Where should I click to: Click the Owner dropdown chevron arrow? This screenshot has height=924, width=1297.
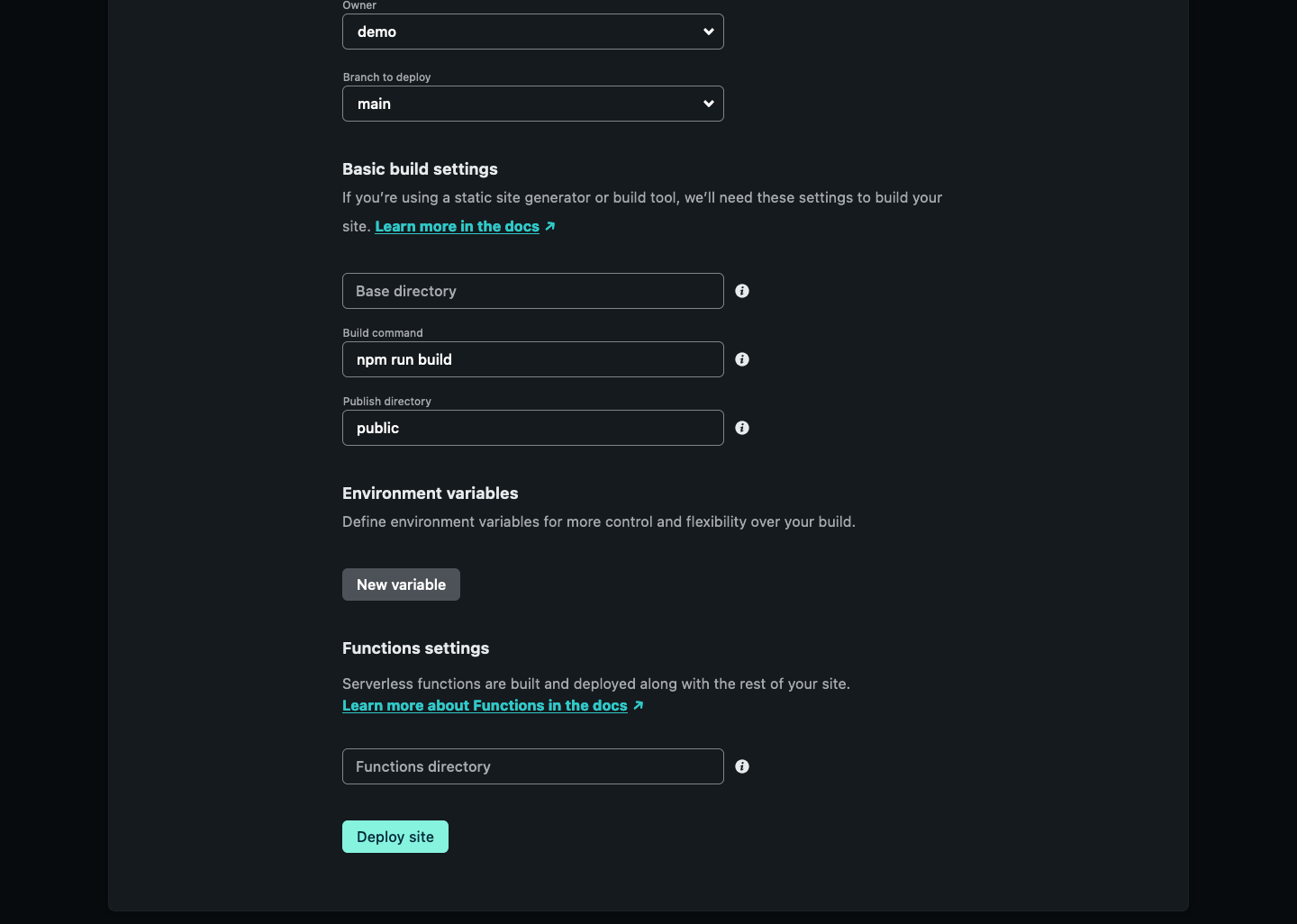[709, 32]
